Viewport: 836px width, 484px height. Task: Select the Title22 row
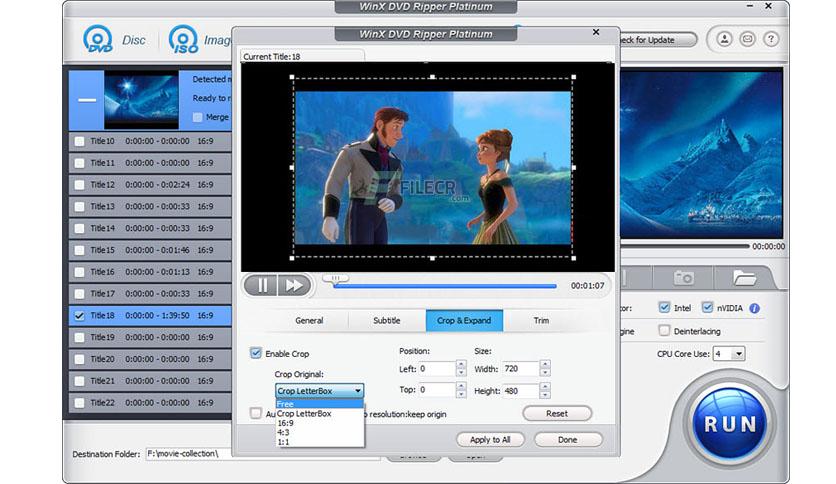coord(150,403)
